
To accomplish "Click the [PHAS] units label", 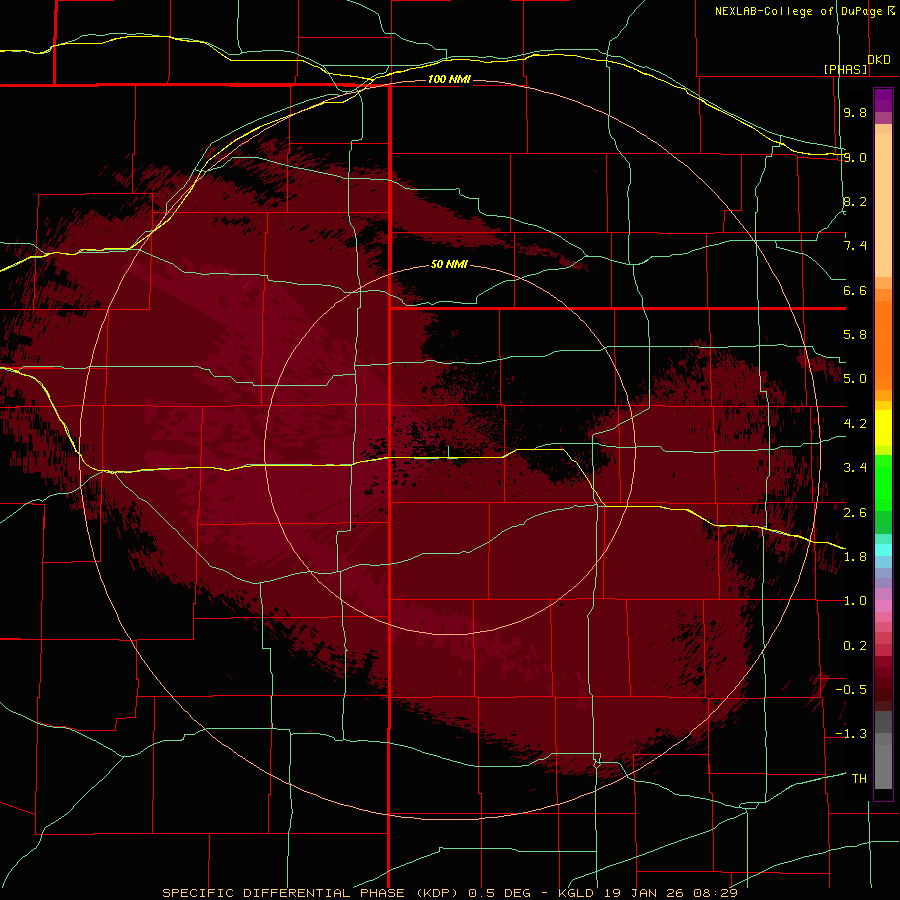I will coord(845,69).
